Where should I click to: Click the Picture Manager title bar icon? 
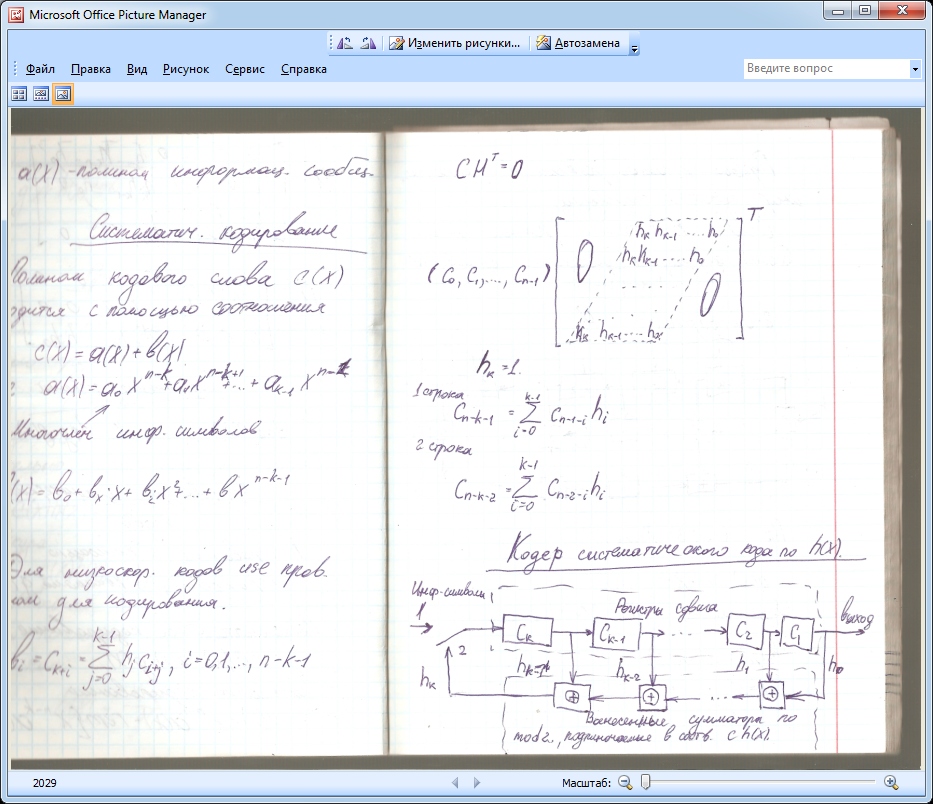[16, 15]
